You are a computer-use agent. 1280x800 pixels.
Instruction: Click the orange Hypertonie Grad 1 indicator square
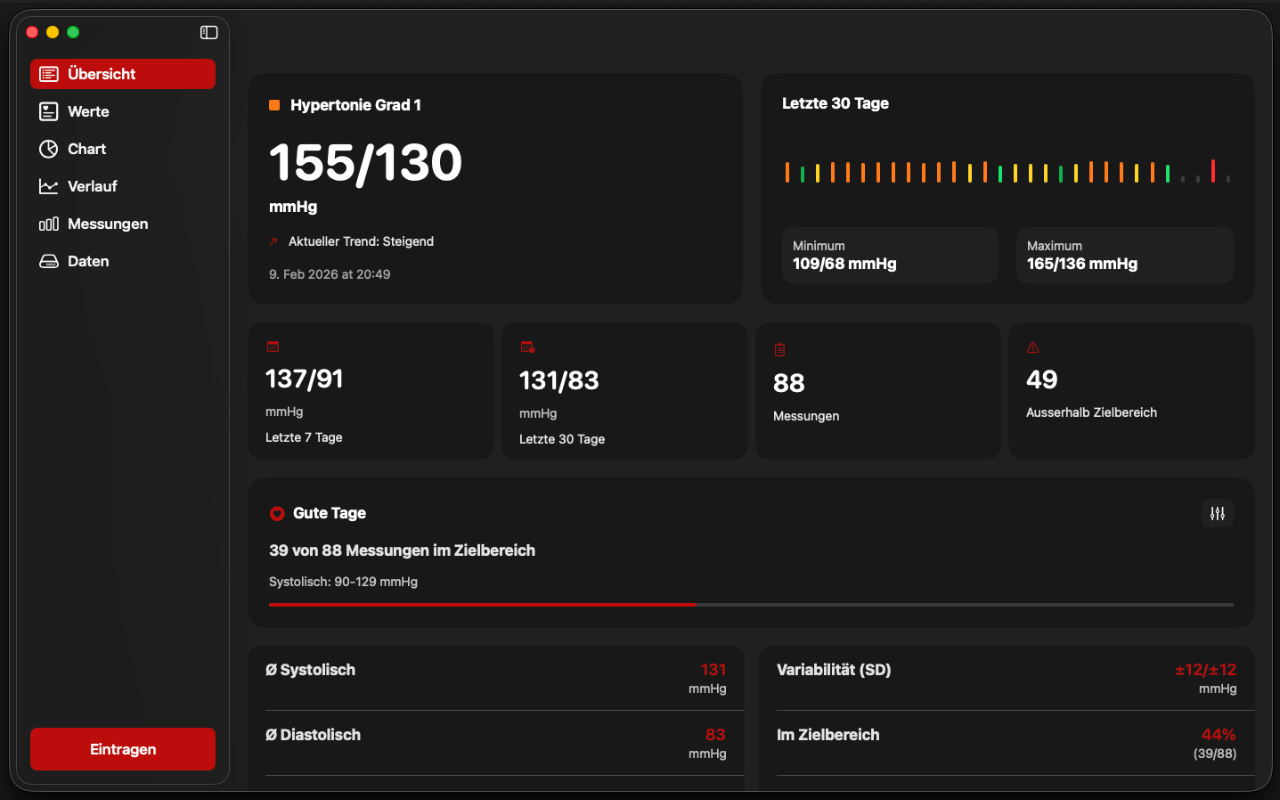(274, 105)
